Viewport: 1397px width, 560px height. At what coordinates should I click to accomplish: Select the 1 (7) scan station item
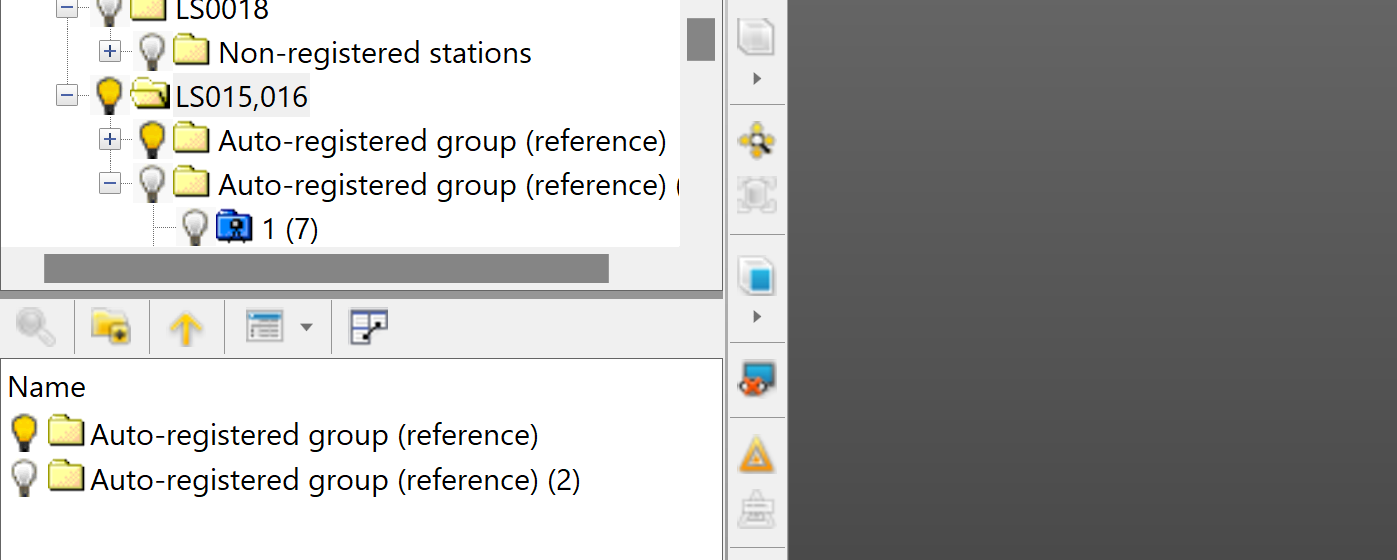click(289, 229)
